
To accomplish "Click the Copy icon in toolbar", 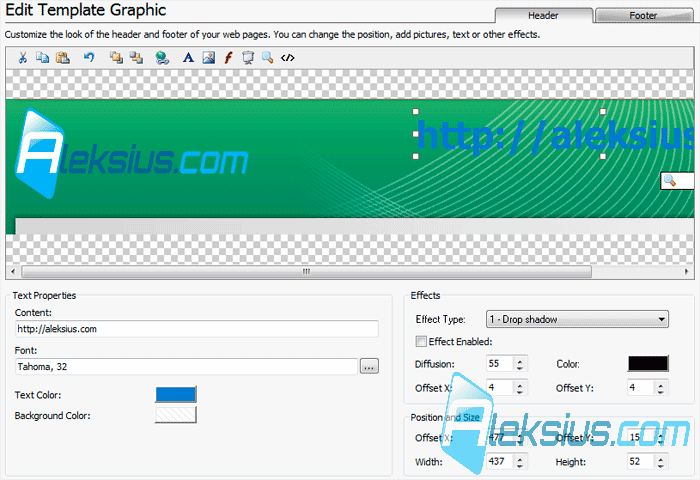I will (42, 58).
